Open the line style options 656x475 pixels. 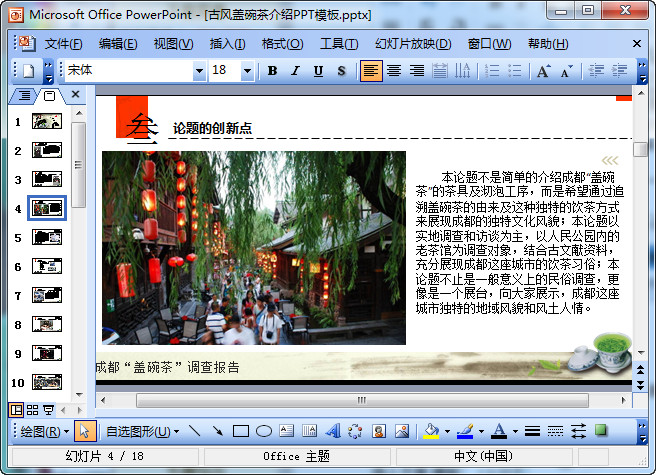tap(533, 431)
